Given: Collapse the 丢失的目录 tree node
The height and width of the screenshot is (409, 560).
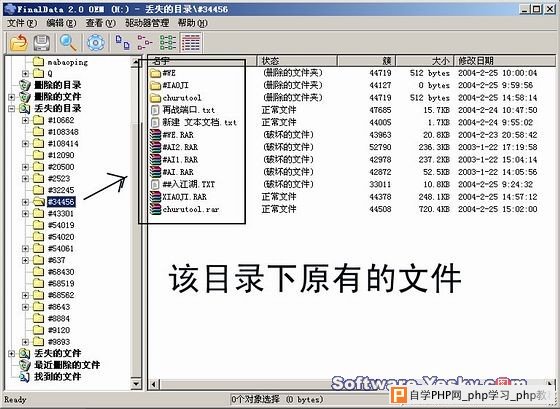Looking at the screenshot, I should (x=11, y=108).
